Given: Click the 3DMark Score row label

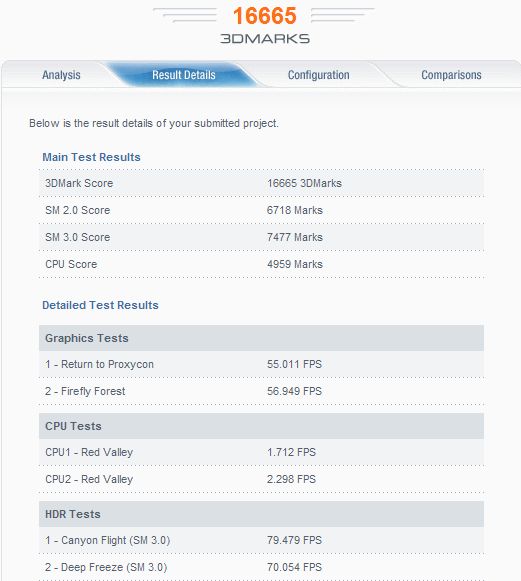Looking at the screenshot, I should click(79, 183).
